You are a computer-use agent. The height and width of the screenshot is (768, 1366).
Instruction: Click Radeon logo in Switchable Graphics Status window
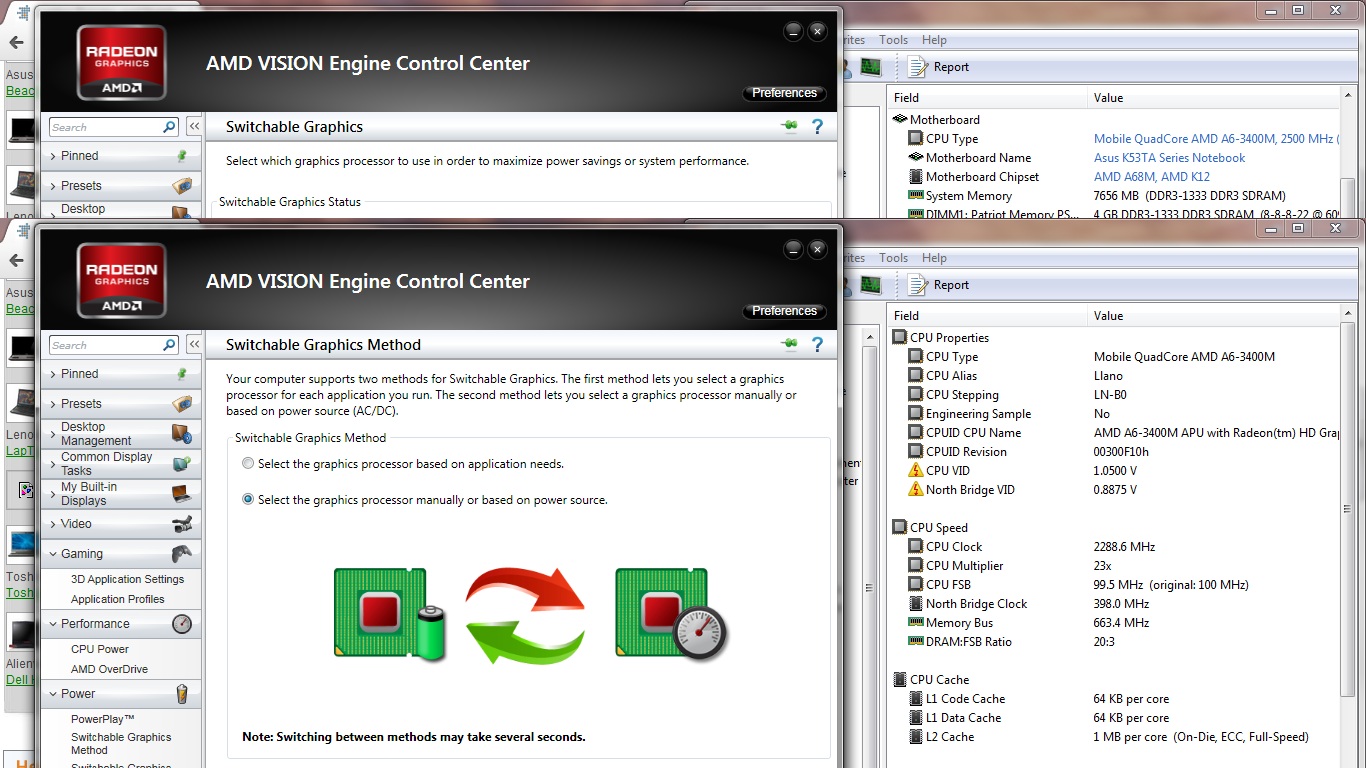122,63
